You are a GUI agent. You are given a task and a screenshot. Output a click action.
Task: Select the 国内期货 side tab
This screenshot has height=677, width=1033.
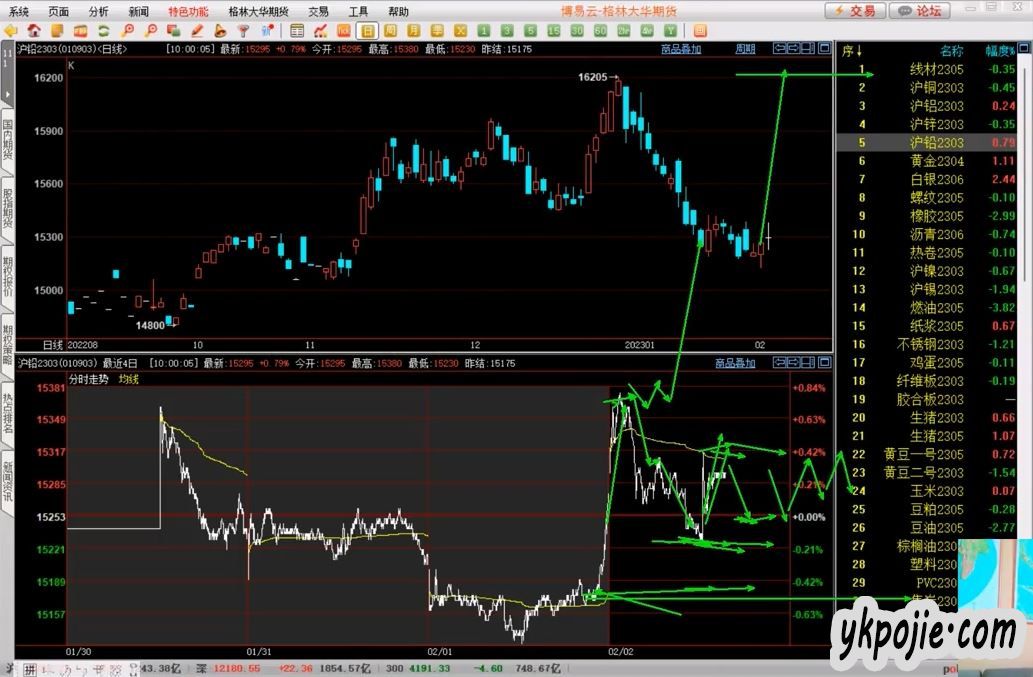point(8,140)
